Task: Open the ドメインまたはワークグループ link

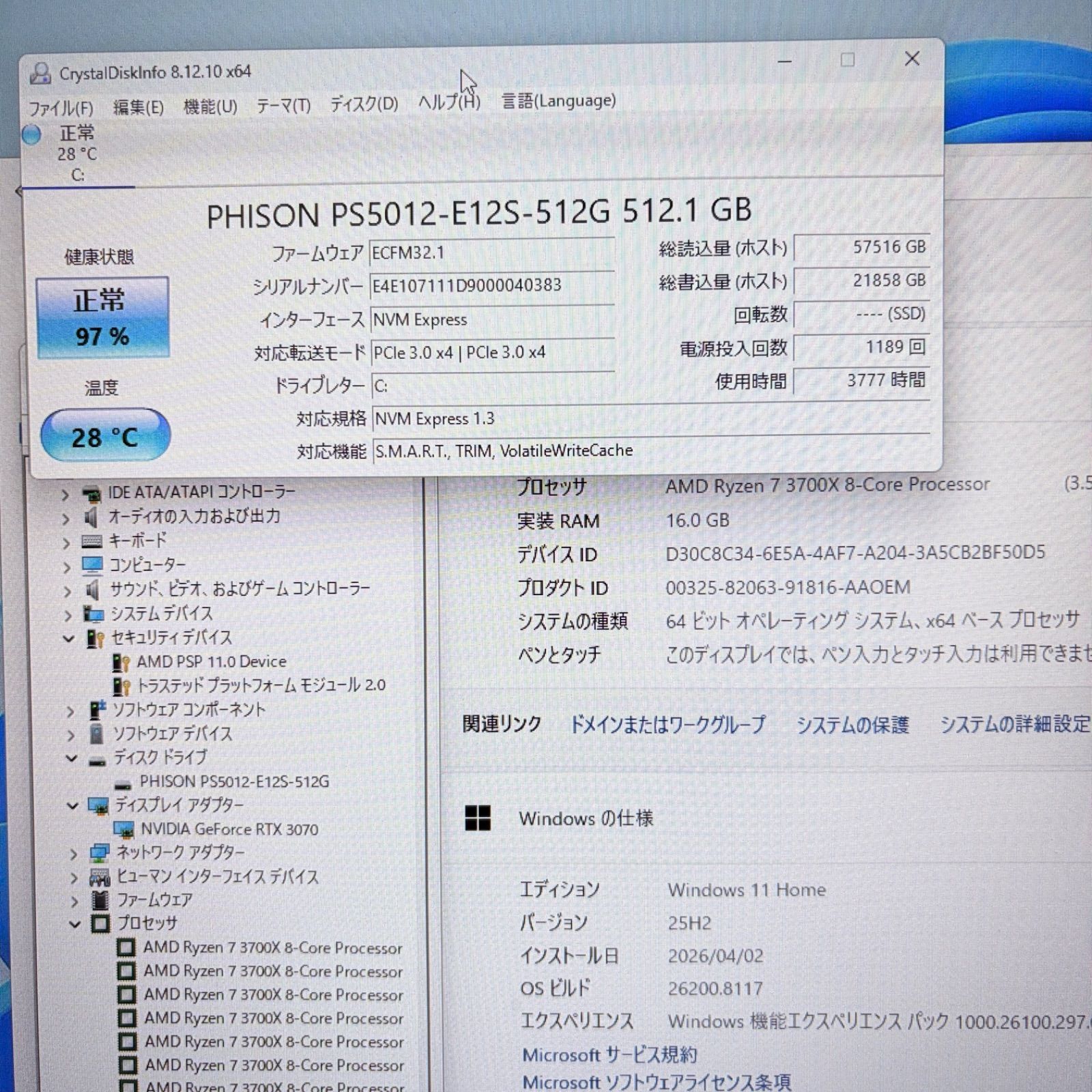Action: click(667, 724)
